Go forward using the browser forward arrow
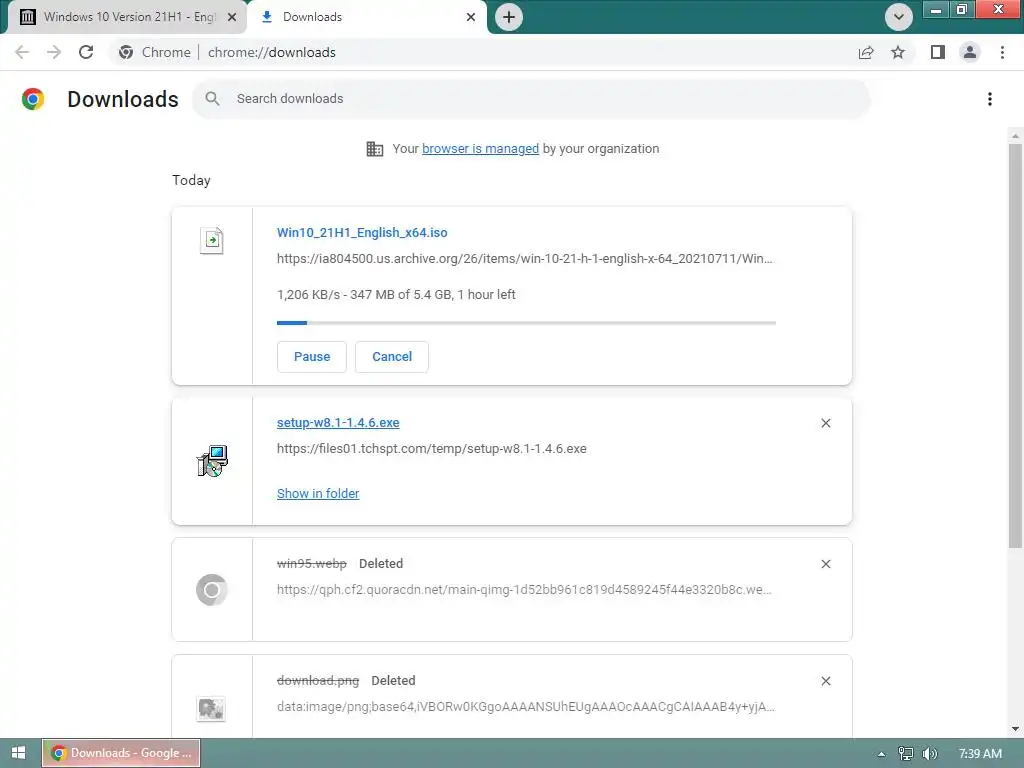The height and width of the screenshot is (768, 1024). 54,52
